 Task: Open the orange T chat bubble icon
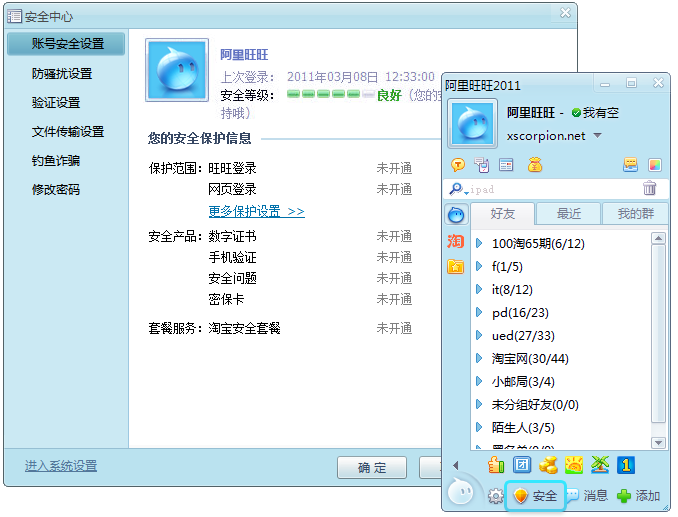coord(458,165)
